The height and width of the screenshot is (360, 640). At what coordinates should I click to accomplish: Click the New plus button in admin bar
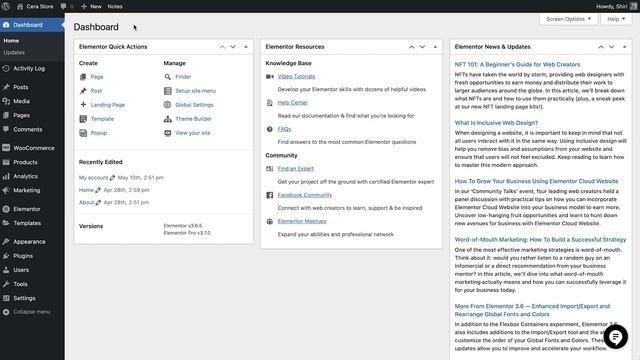coord(91,6)
